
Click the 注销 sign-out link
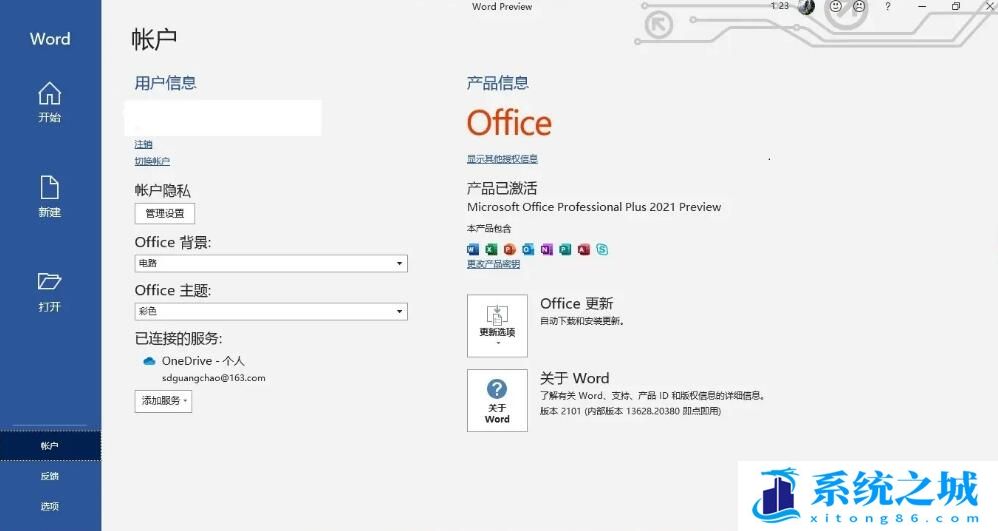click(143, 145)
